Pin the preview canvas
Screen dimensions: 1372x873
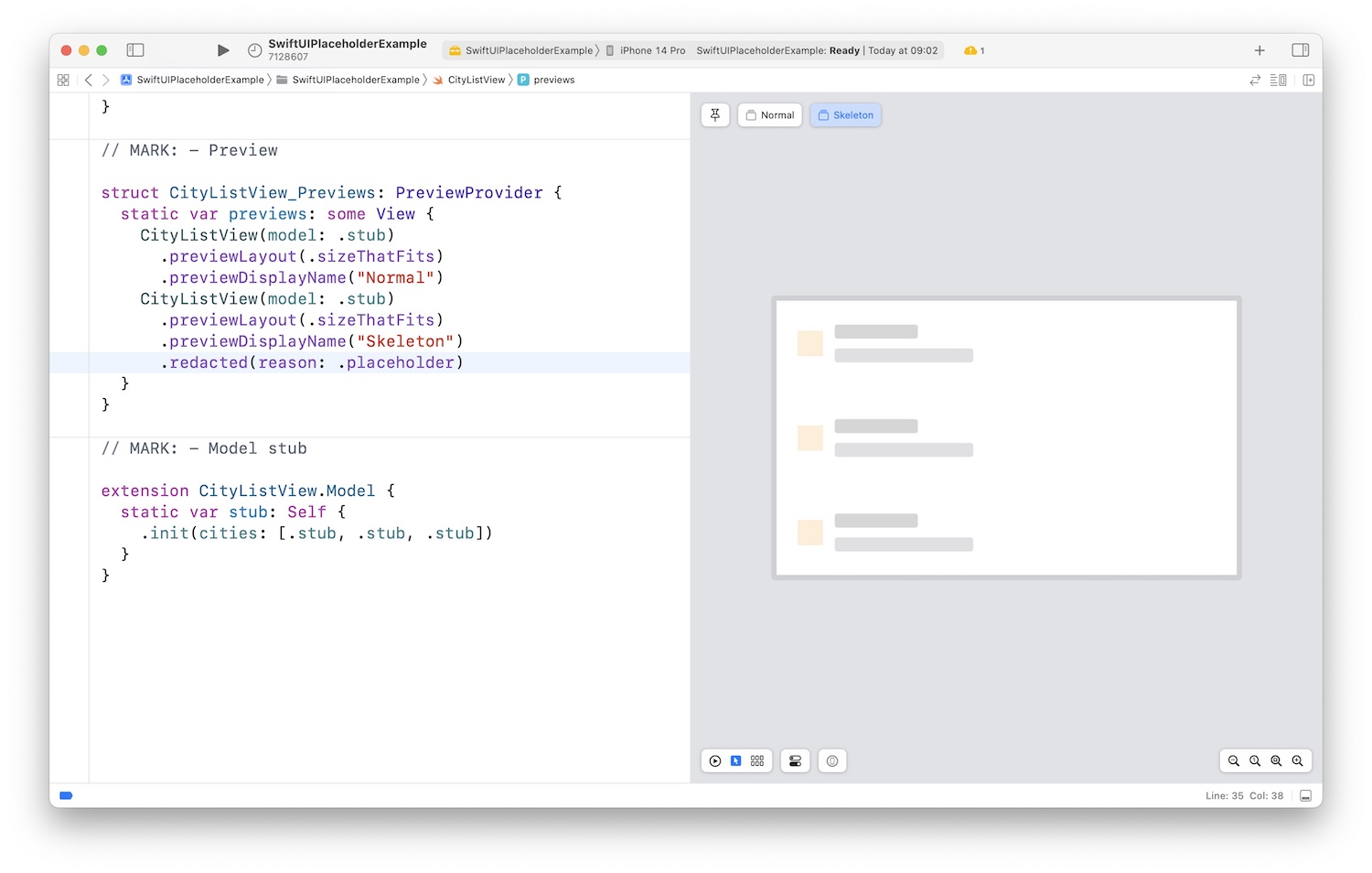pos(715,115)
